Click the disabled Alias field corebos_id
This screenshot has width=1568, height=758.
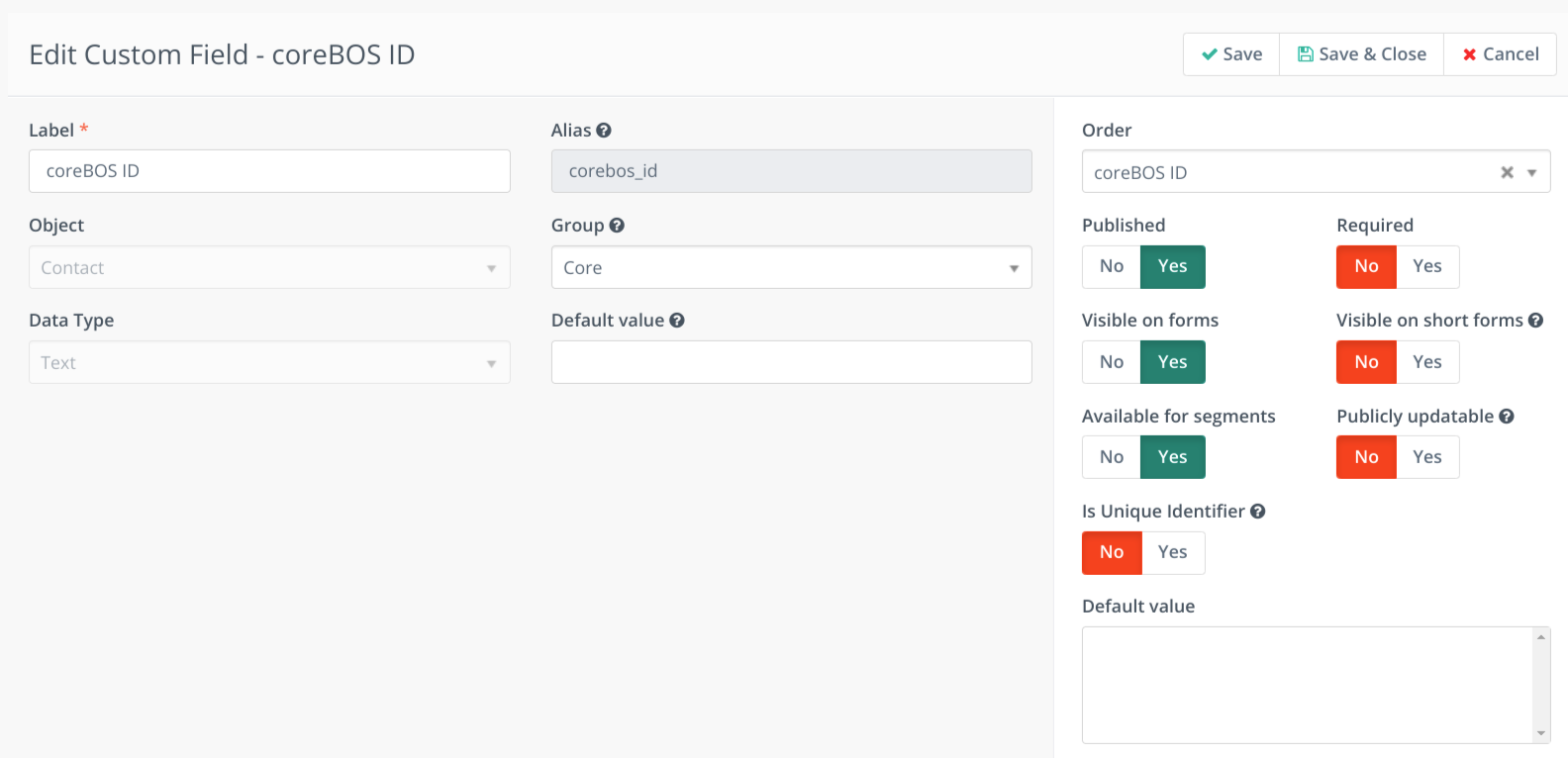[x=791, y=171]
